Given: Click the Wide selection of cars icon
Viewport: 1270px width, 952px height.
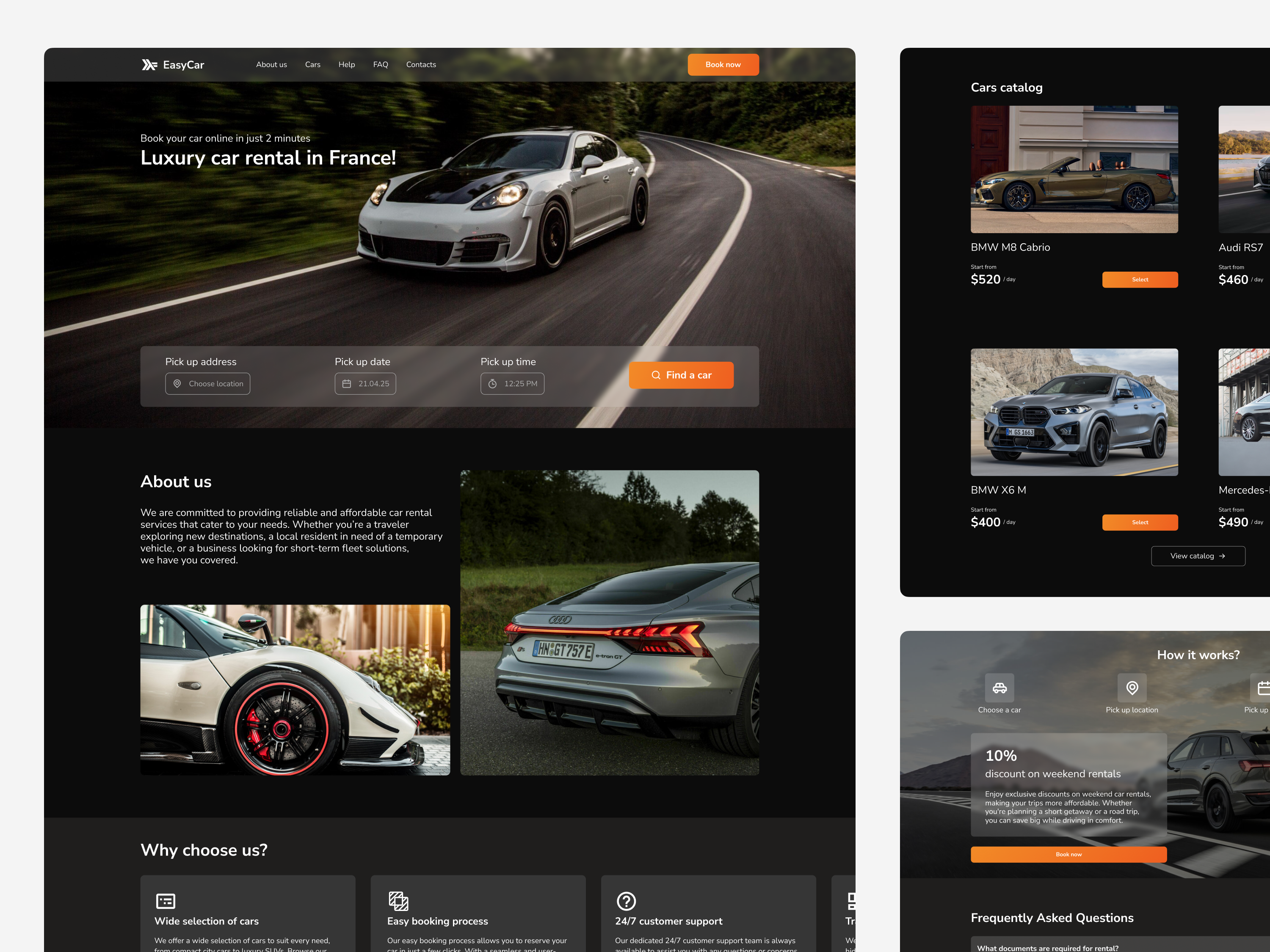Looking at the screenshot, I should tap(166, 901).
